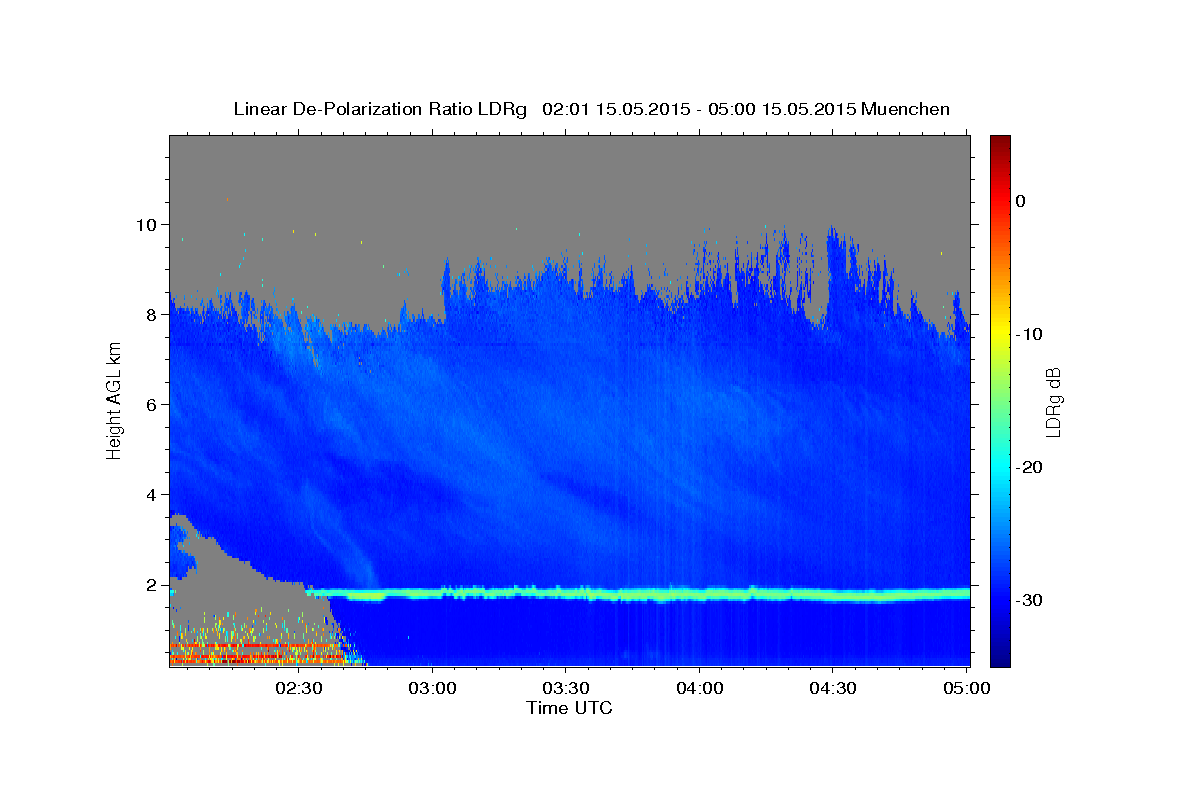
Task: Click the colorbar value -20
Action: click(1030, 467)
